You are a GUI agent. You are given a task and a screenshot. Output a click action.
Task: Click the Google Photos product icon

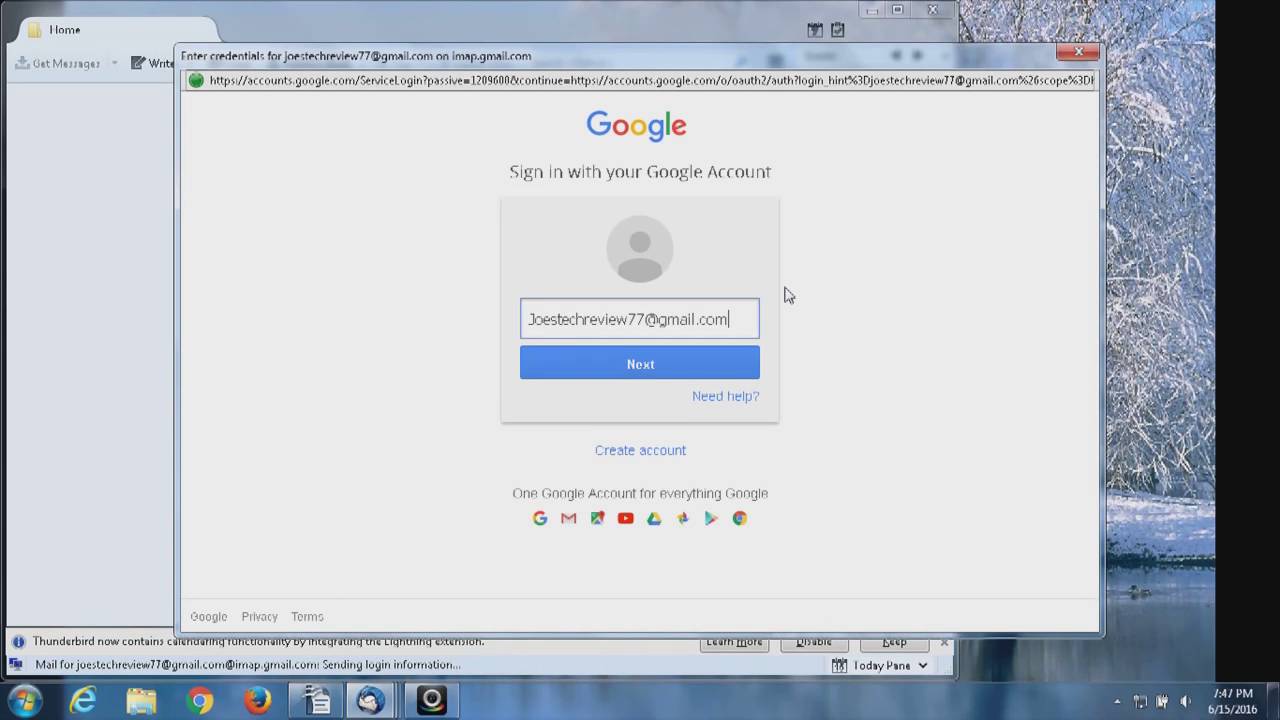[683, 518]
